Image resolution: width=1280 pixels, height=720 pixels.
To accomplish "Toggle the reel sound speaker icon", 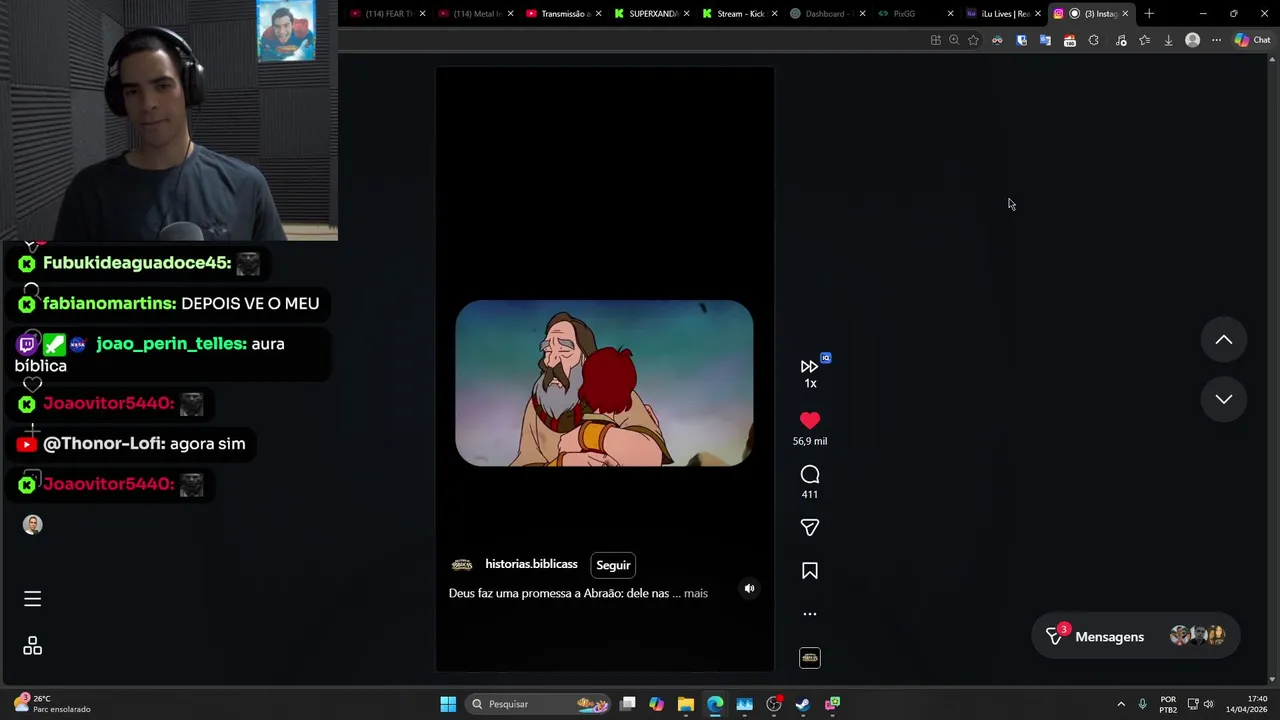I will point(749,589).
